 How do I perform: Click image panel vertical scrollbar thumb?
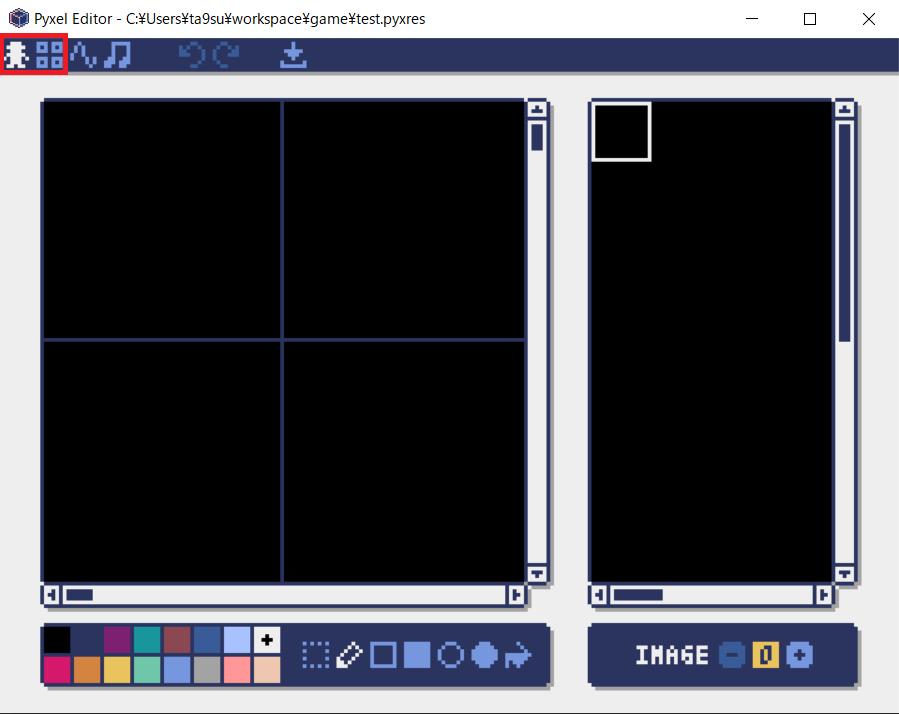[845, 232]
